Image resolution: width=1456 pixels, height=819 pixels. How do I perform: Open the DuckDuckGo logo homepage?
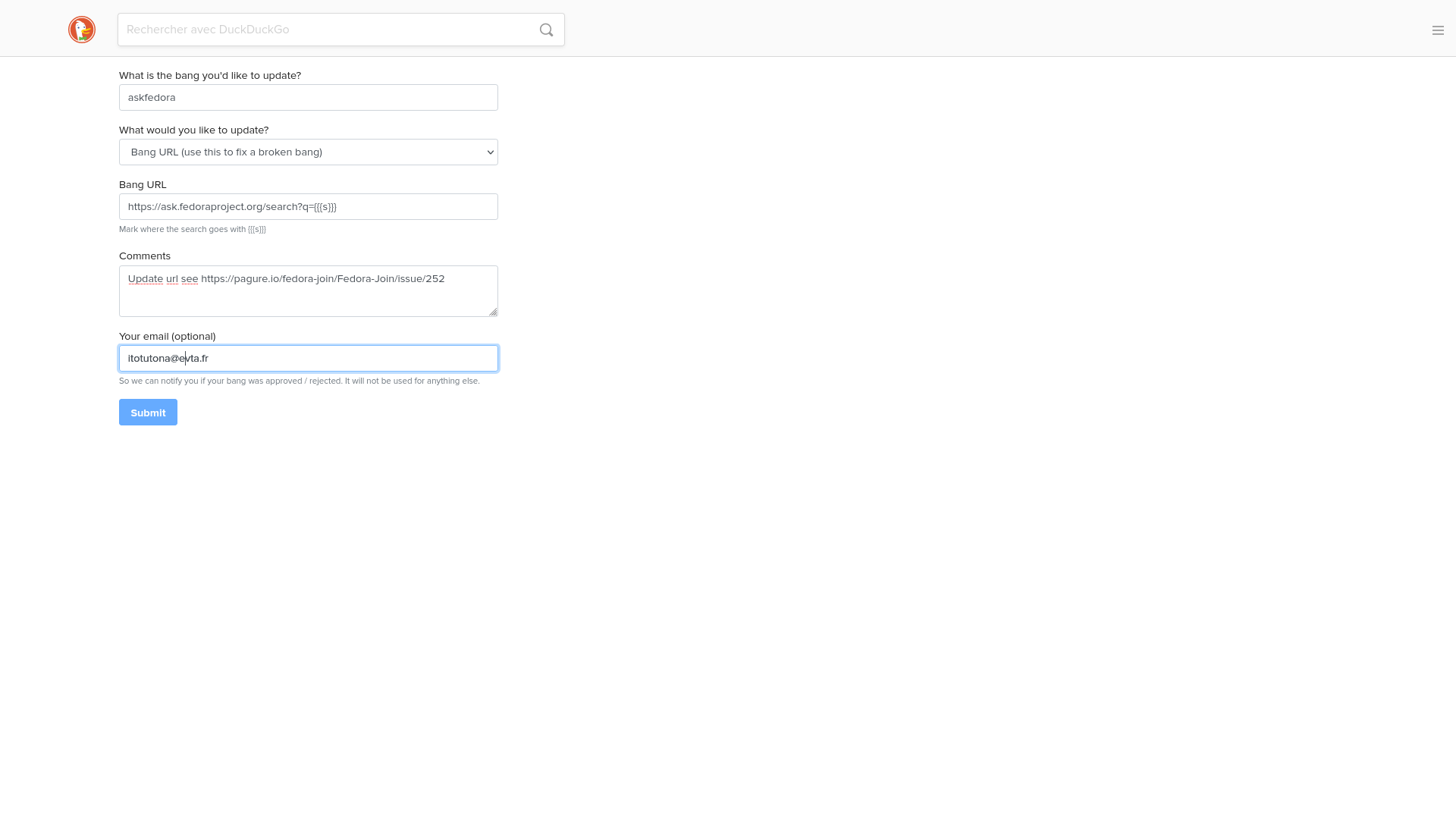pos(82,30)
